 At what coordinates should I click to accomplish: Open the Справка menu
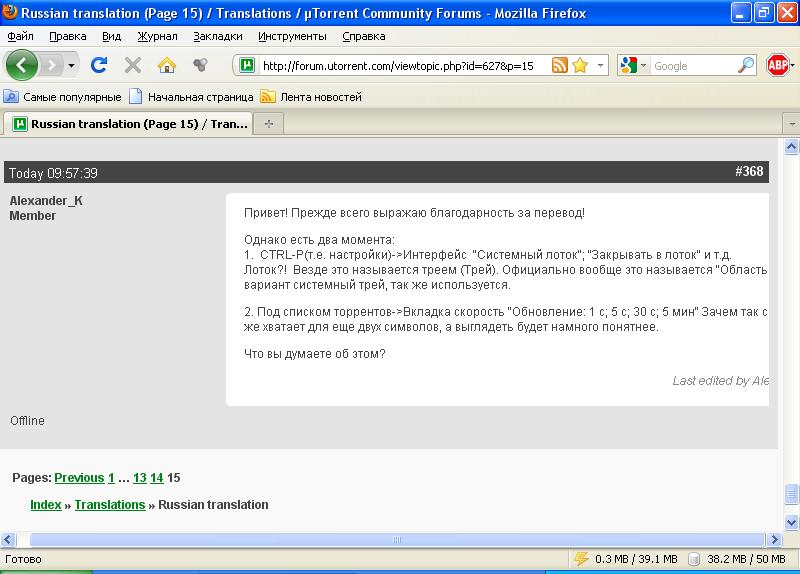(364, 36)
